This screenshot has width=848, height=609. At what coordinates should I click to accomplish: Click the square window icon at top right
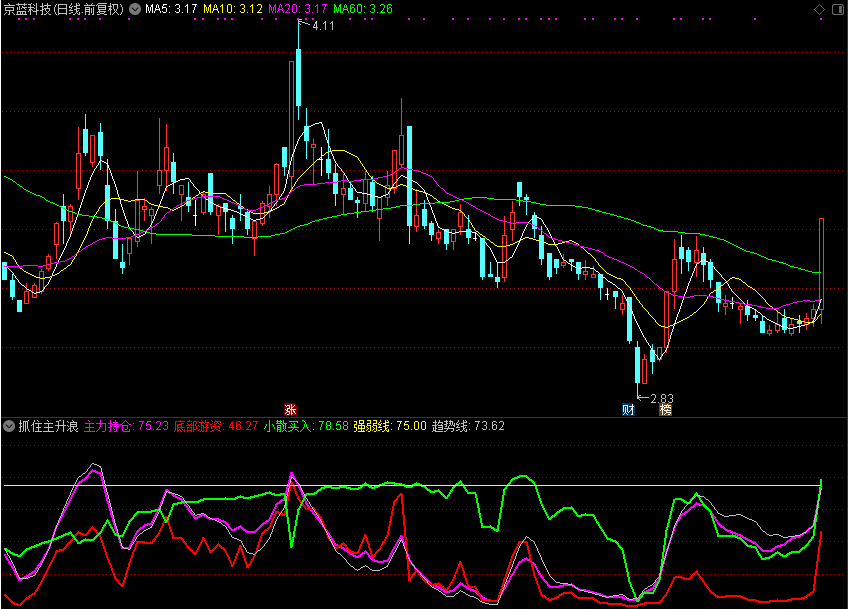[837, 9]
